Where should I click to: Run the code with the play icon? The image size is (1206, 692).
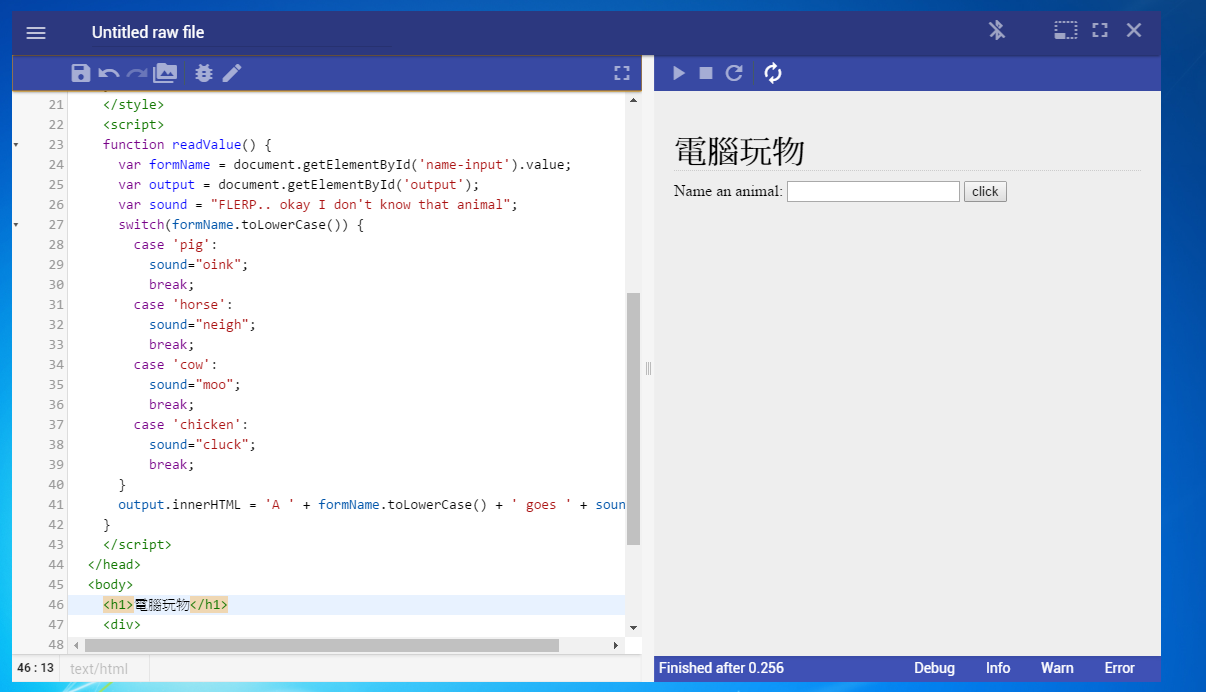678,72
